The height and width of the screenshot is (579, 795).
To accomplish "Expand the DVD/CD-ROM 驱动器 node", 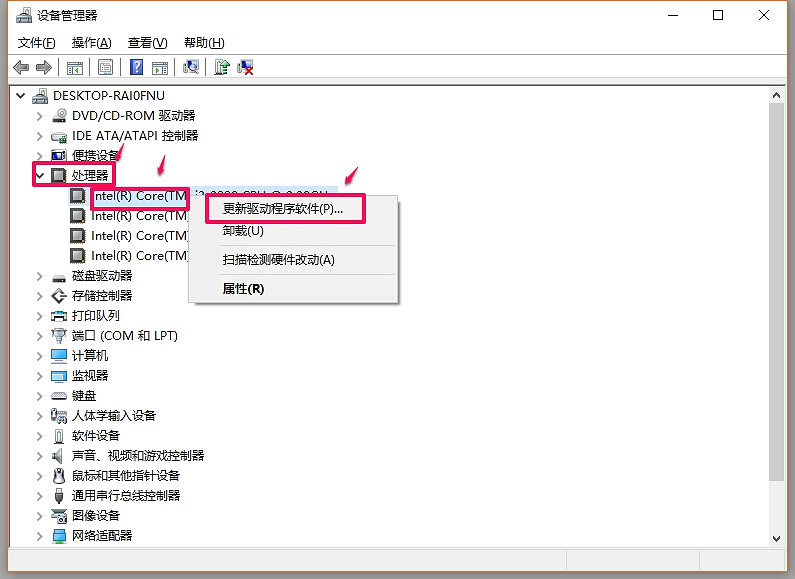I will pyautogui.click(x=40, y=116).
